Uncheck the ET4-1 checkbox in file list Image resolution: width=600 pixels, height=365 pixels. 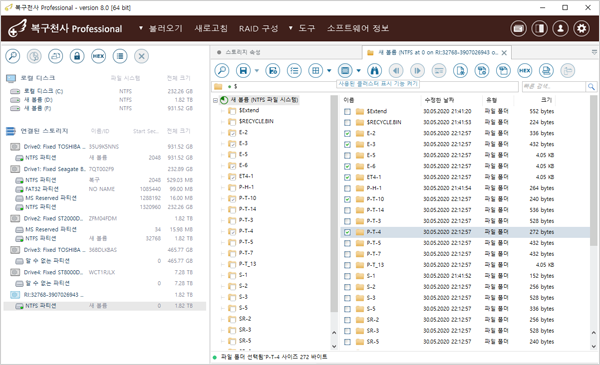347,177
